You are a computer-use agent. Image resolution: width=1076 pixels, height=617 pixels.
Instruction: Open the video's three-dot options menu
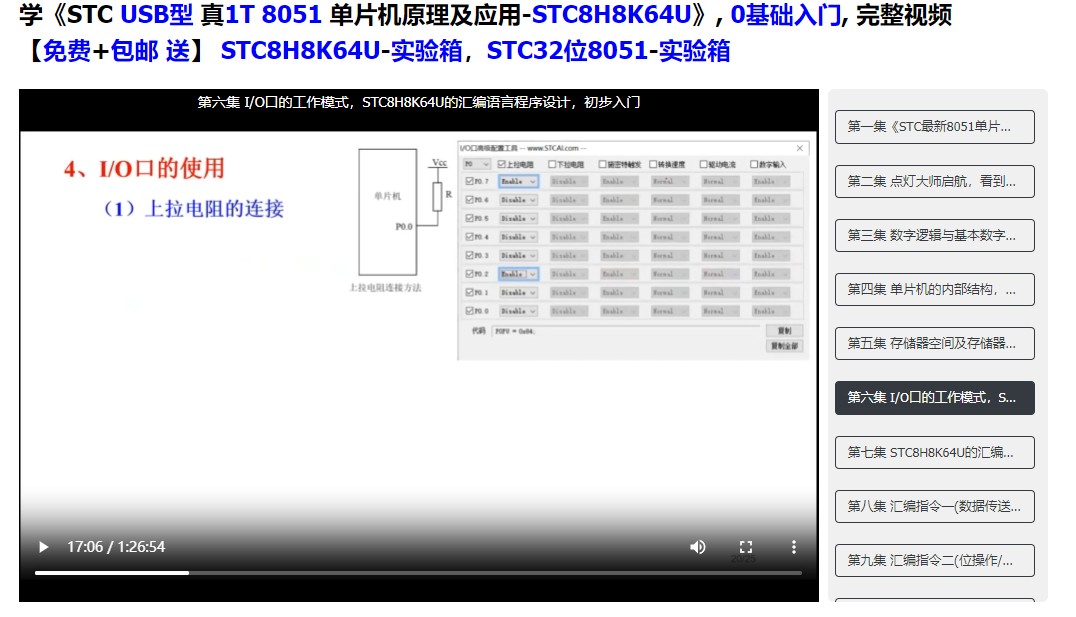coord(794,547)
